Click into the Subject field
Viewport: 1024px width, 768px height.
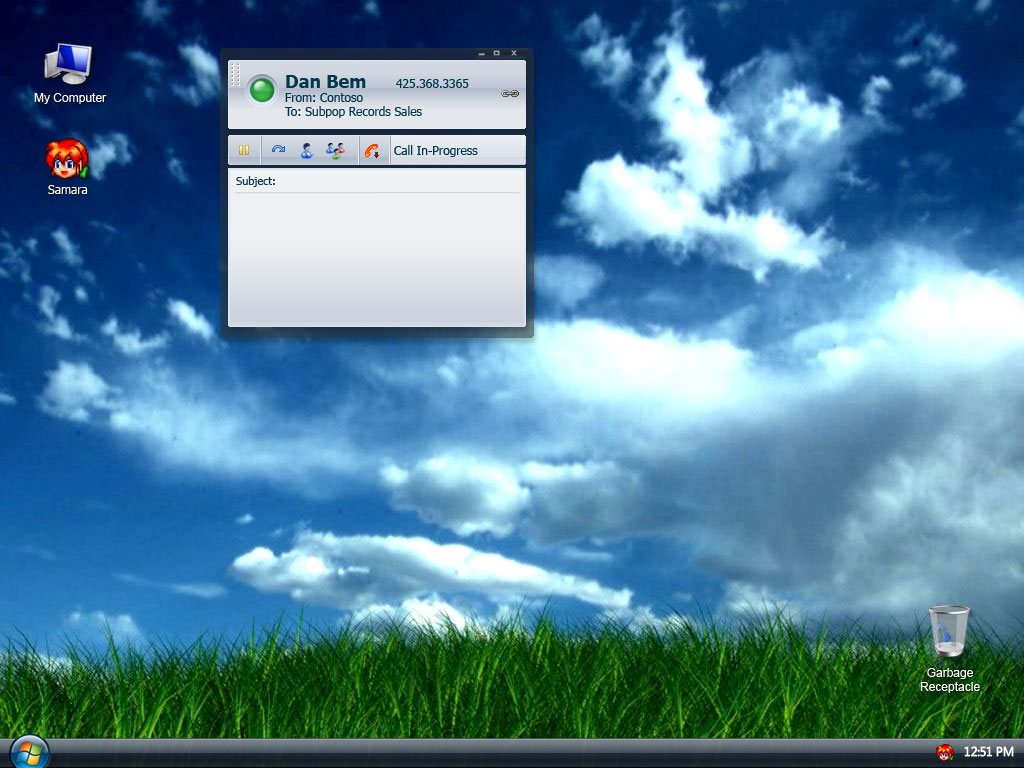click(377, 181)
